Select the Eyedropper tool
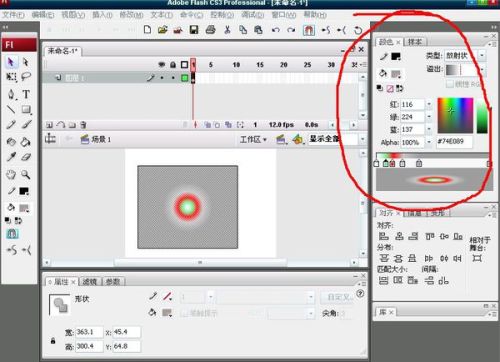Screen dimensions: 500x362 (x=11, y=157)
